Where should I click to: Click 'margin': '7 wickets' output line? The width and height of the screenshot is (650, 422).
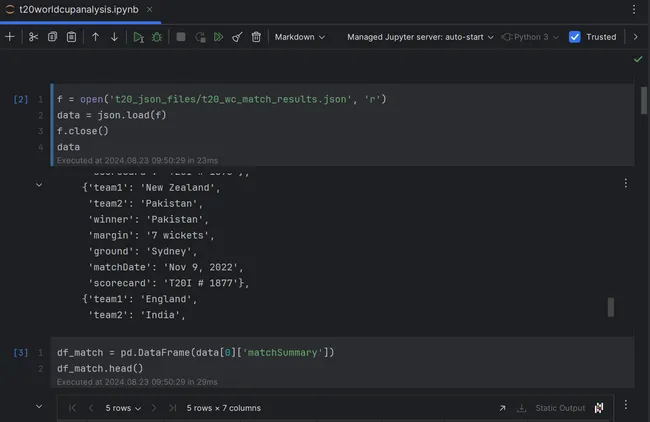coord(151,235)
